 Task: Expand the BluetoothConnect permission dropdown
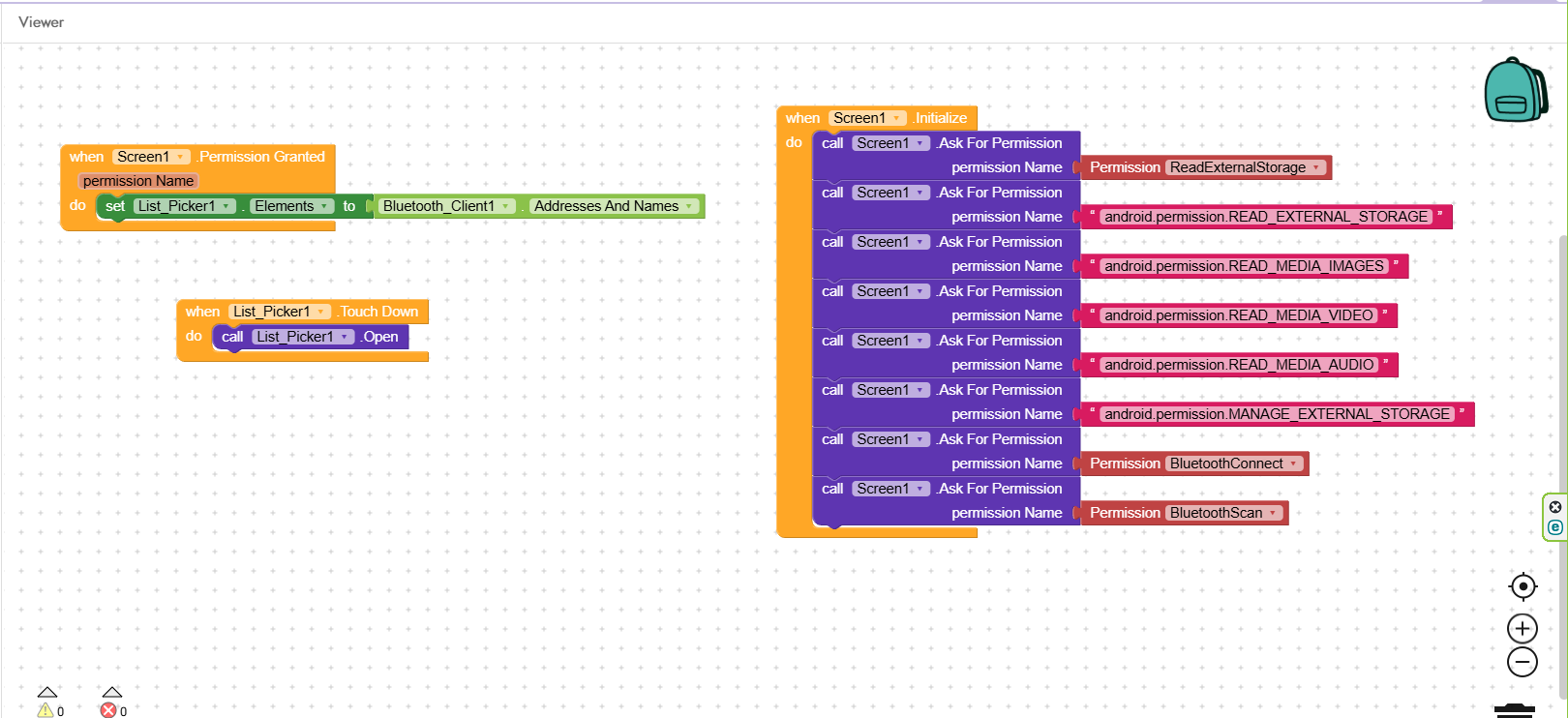[x=1293, y=464]
